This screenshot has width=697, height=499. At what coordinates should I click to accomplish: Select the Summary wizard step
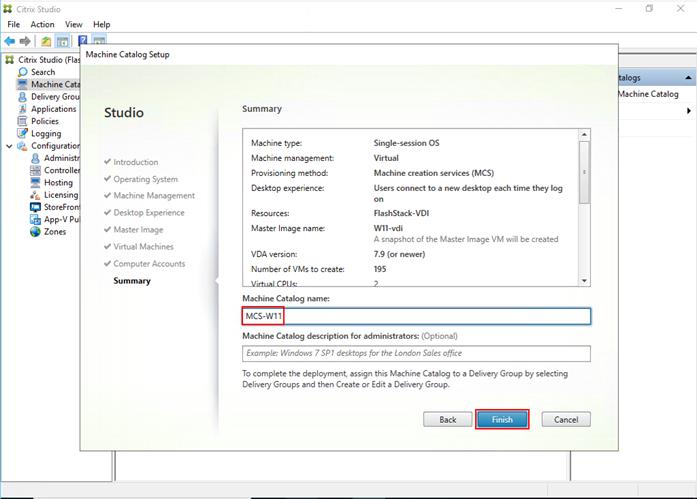point(132,281)
